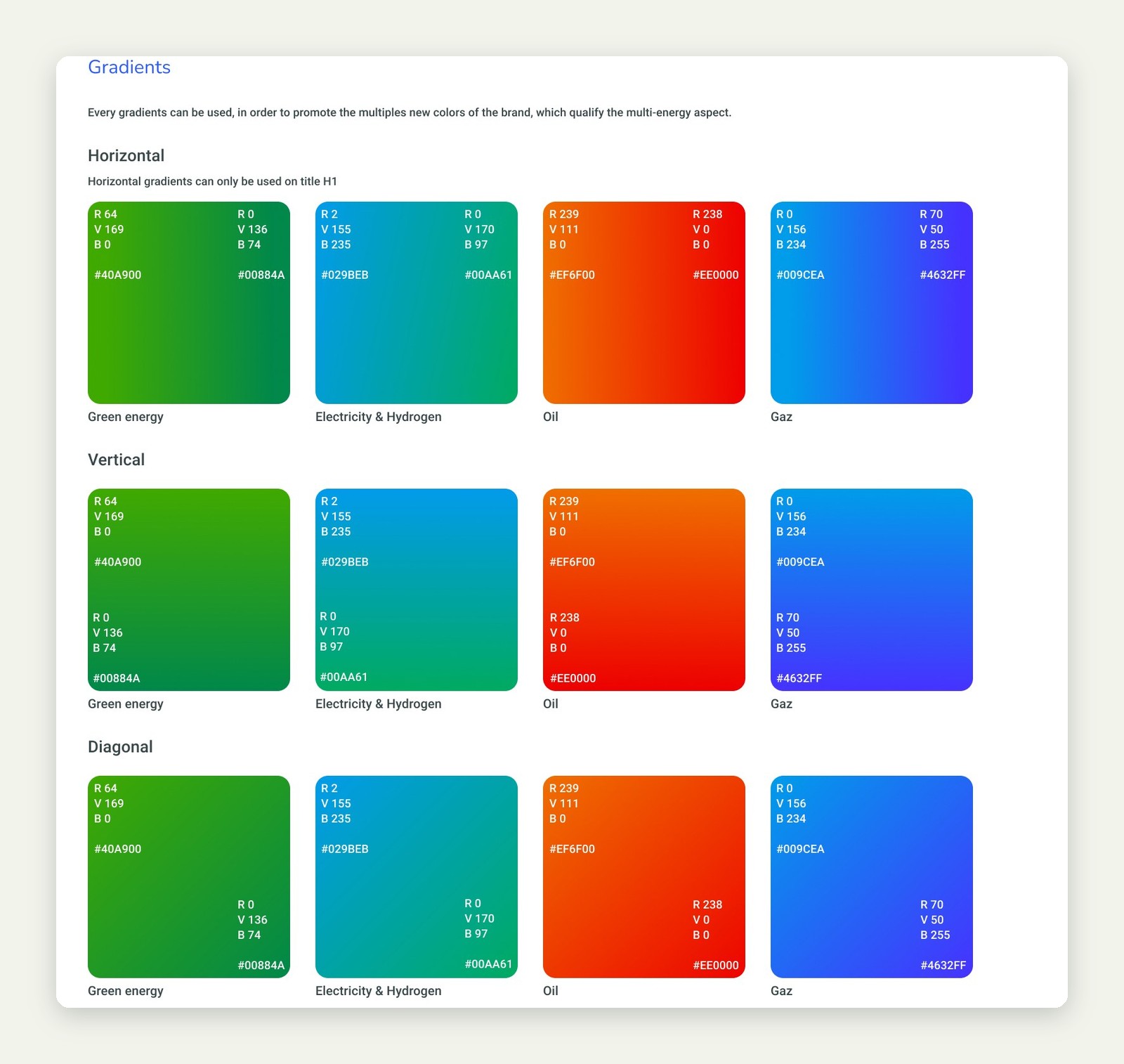
Task: Click the #40A900 hex code in horizontal green swatch
Action: click(x=118, y=275)
